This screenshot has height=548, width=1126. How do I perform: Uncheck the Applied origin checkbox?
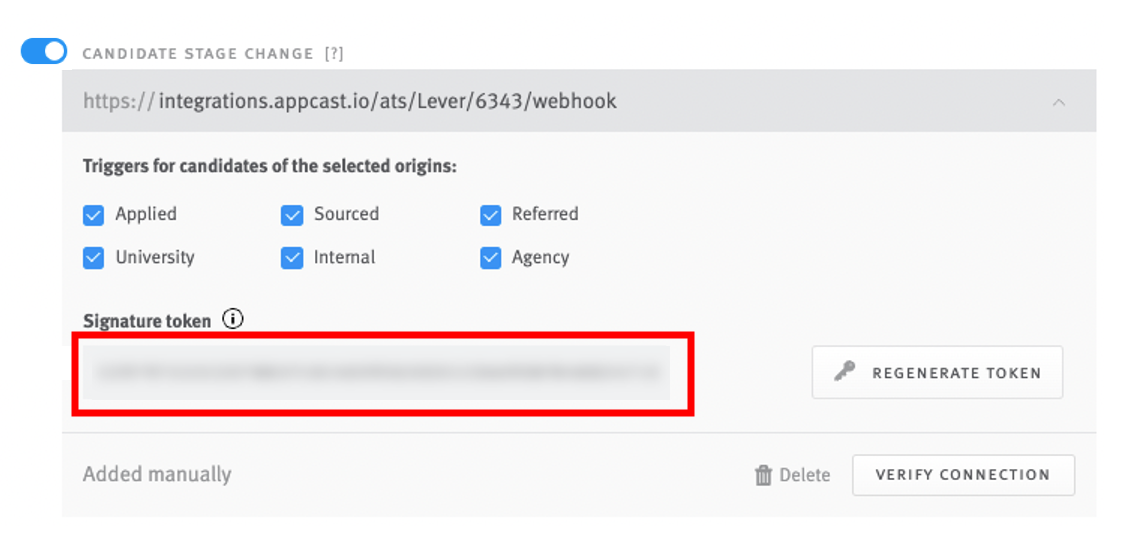point(94,215)
